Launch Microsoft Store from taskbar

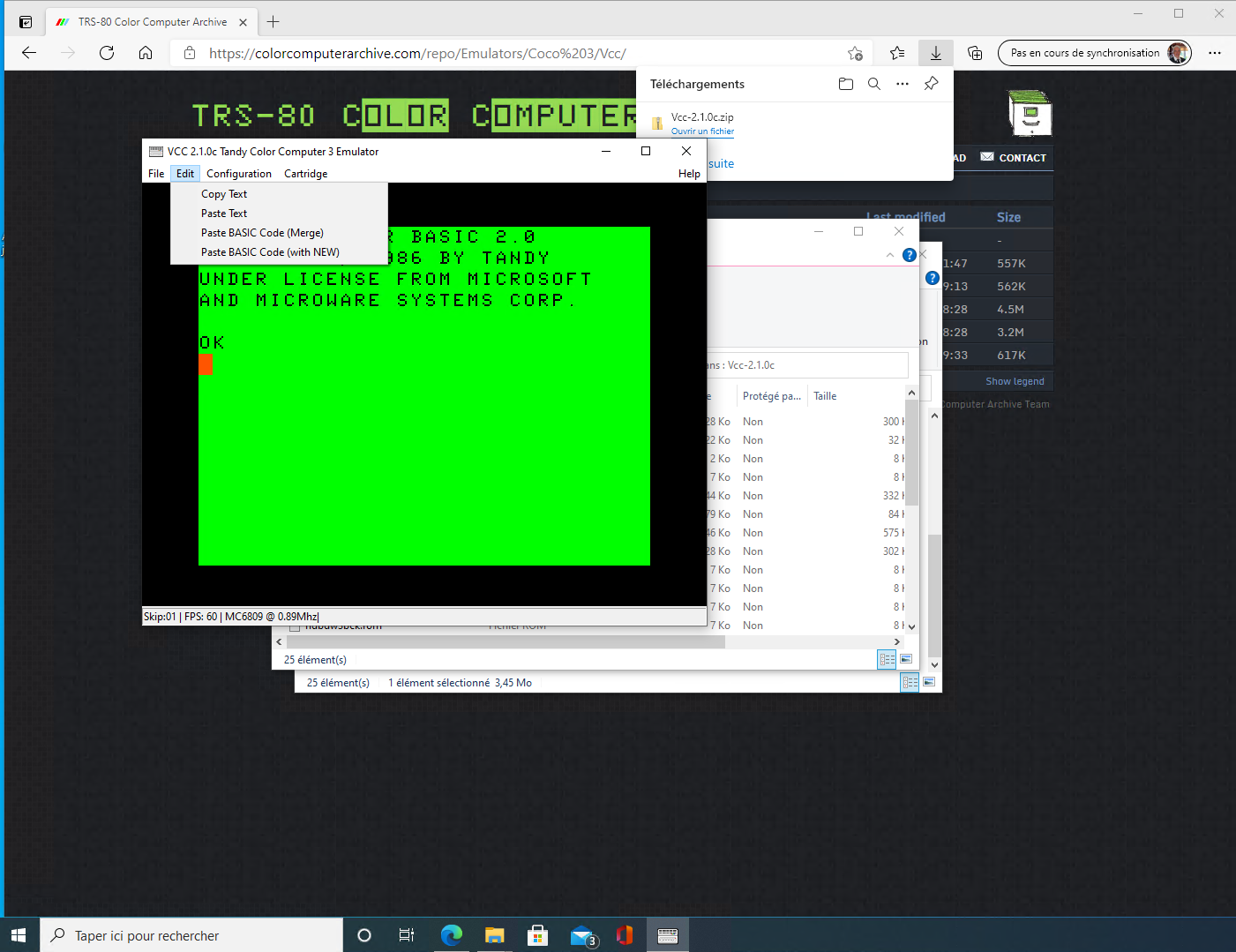tap(537, 935)
